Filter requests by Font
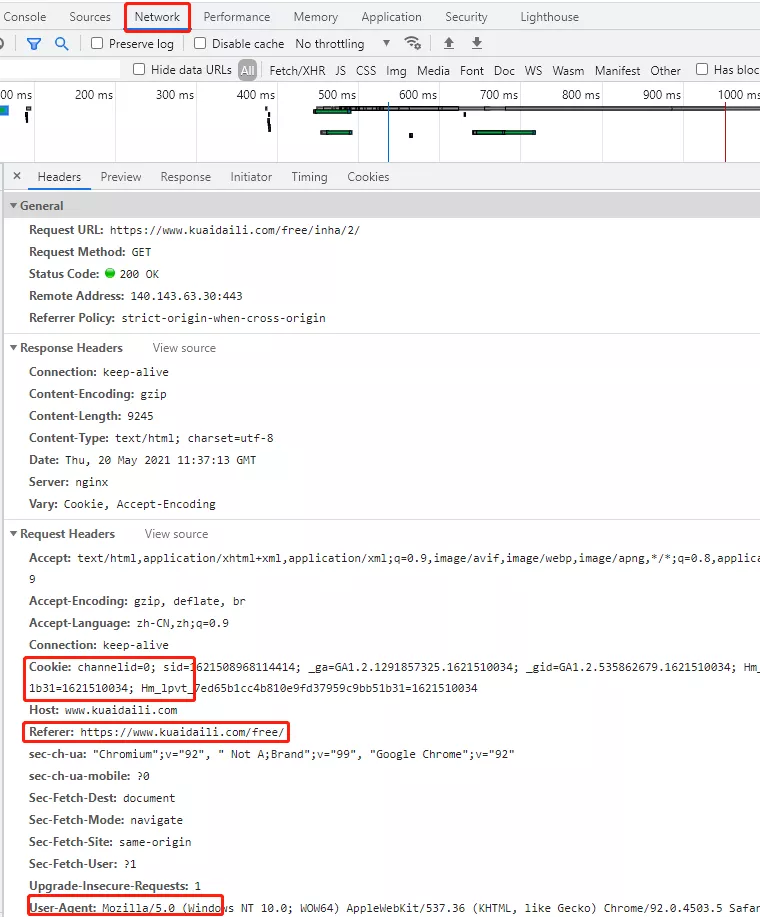This screenshot has height=917, width=760. coord(472,71)
